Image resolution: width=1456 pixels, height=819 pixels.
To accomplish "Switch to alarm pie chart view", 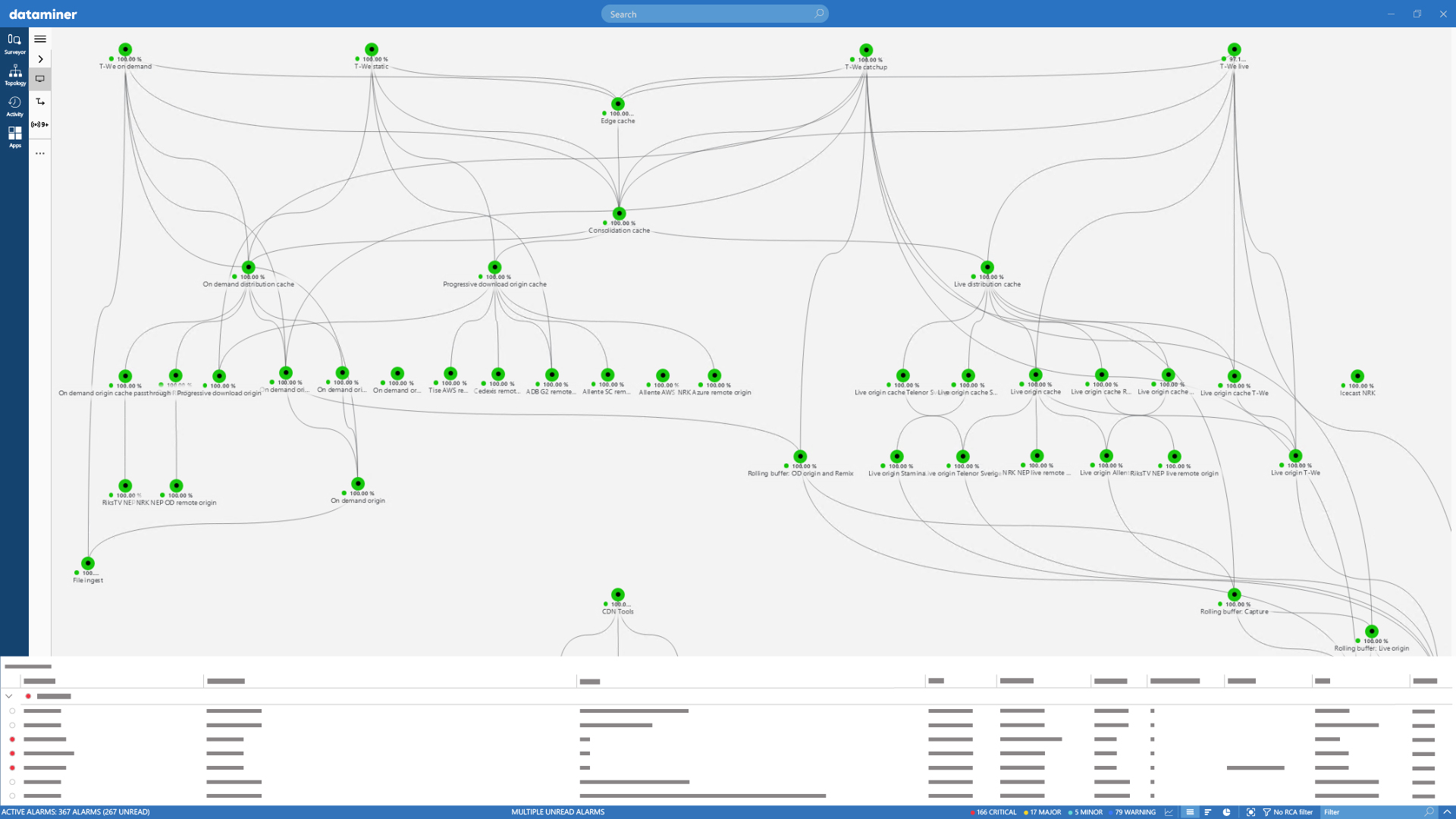I will point(1227,812).
